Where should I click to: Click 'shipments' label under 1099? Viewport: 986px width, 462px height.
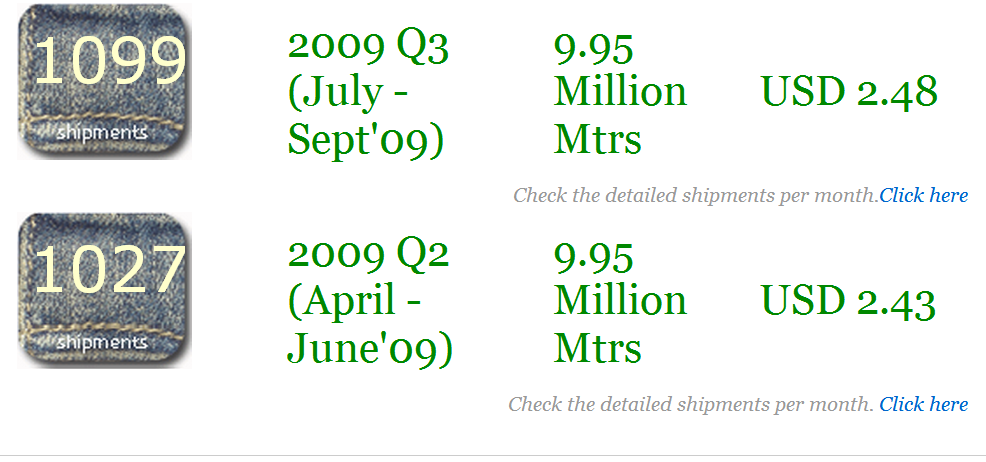[102, 133]
